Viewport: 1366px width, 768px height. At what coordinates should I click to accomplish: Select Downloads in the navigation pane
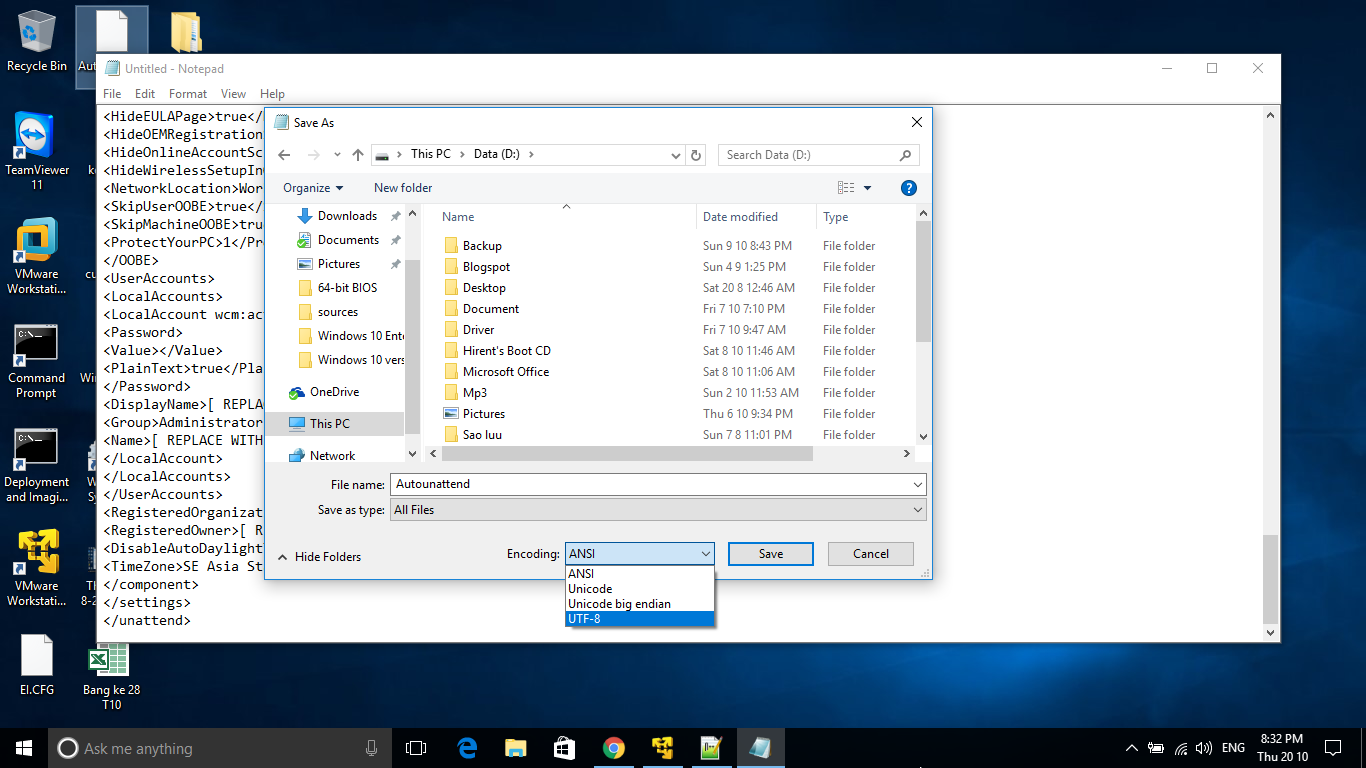click(346, 216)
